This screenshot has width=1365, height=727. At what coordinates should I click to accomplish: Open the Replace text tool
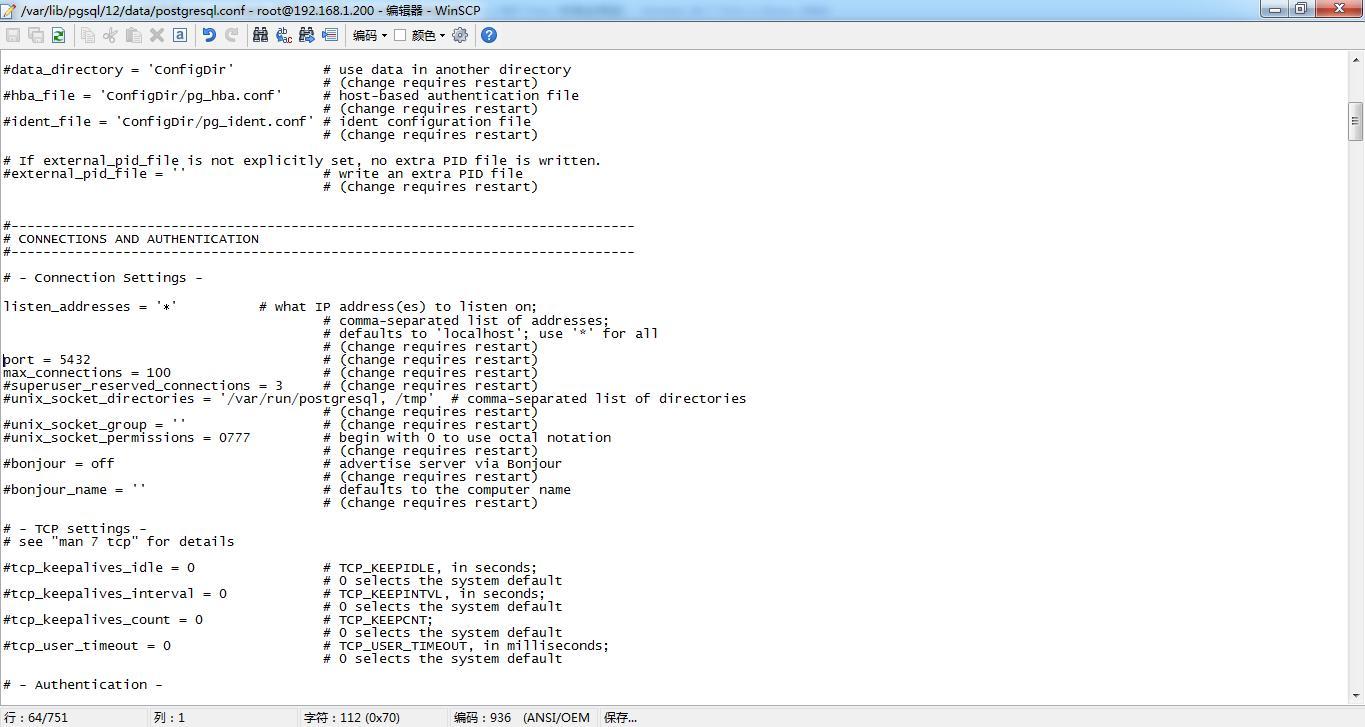(x=284, y=35)
